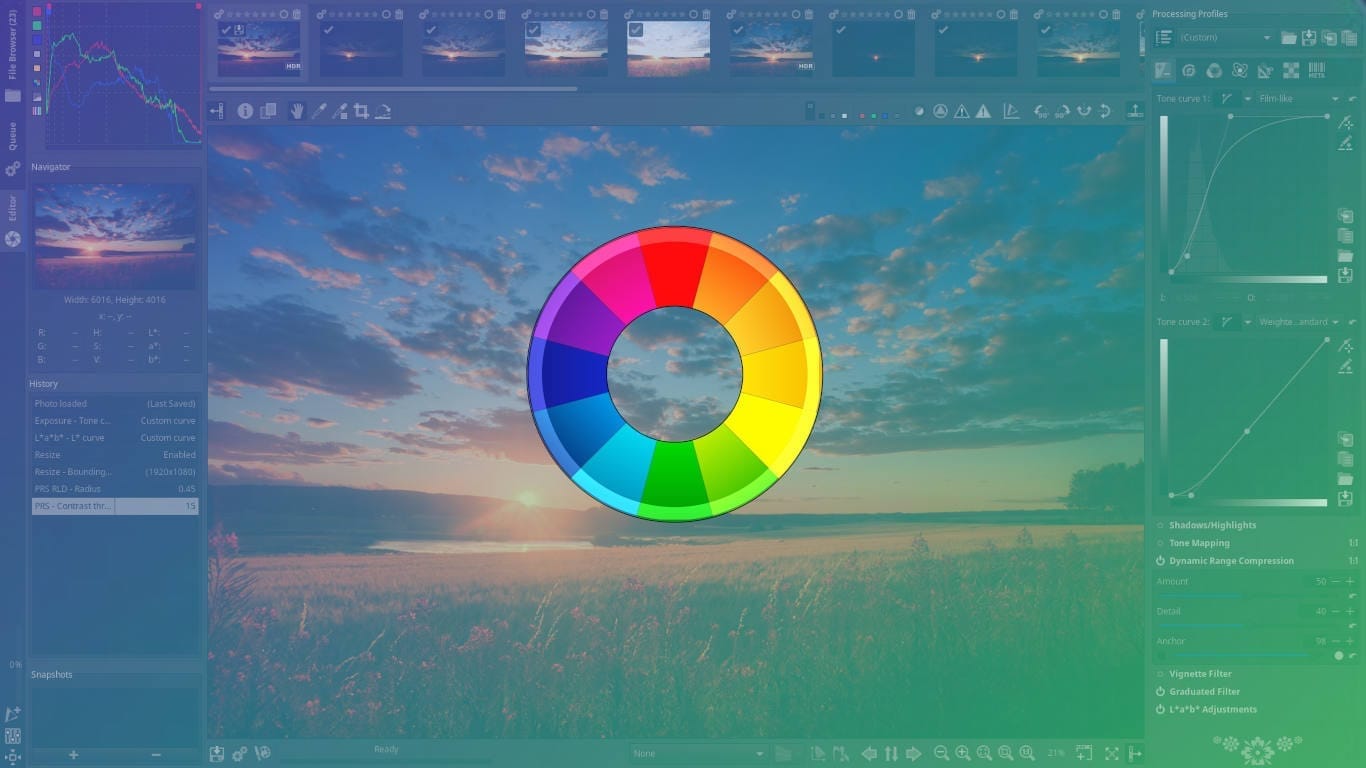Zoom in on the image preview
The height and width of the screenshot is (768, 1366).
pyautogui.click(x=963, y=752)
